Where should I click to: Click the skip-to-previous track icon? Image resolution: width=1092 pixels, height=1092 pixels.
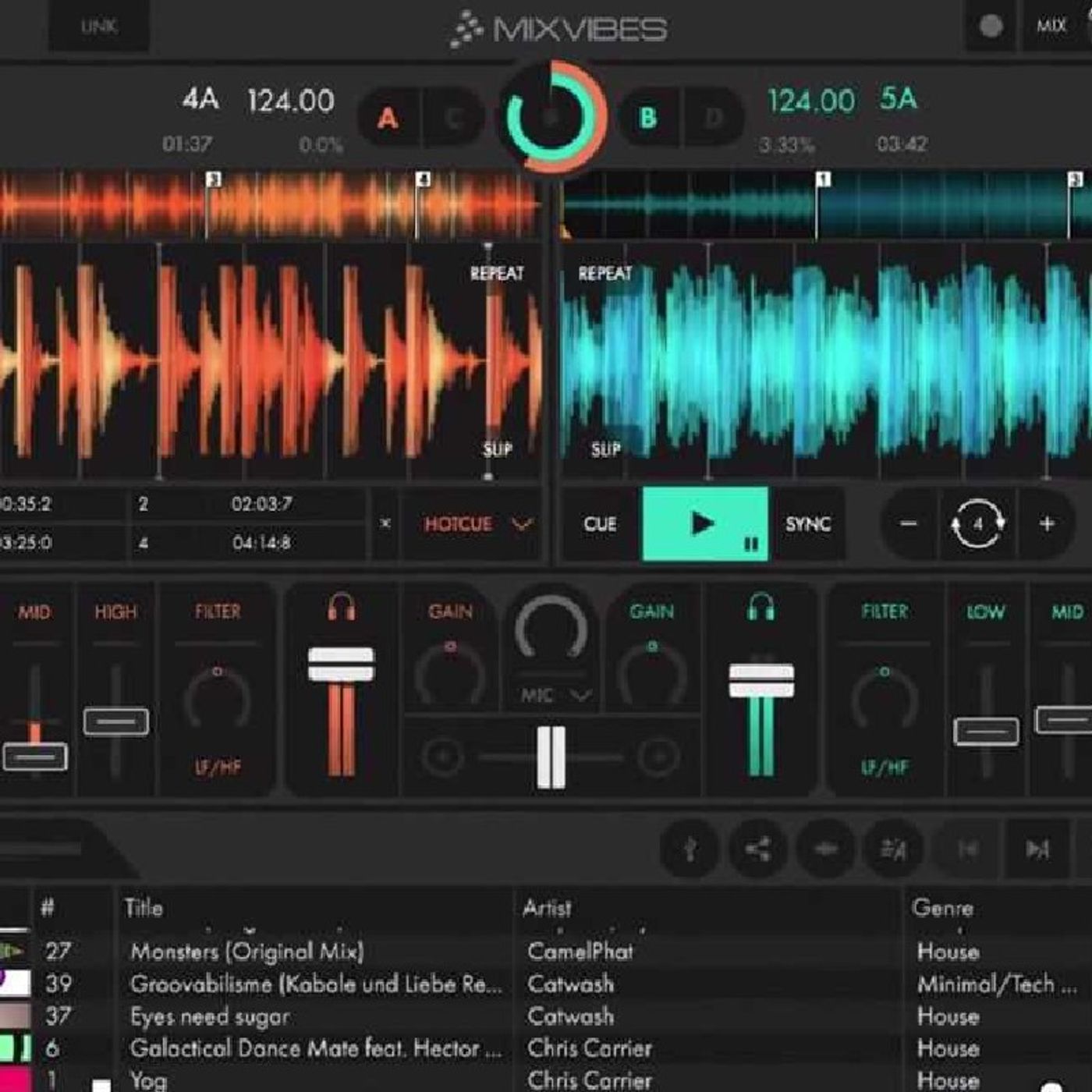(968, 849)
